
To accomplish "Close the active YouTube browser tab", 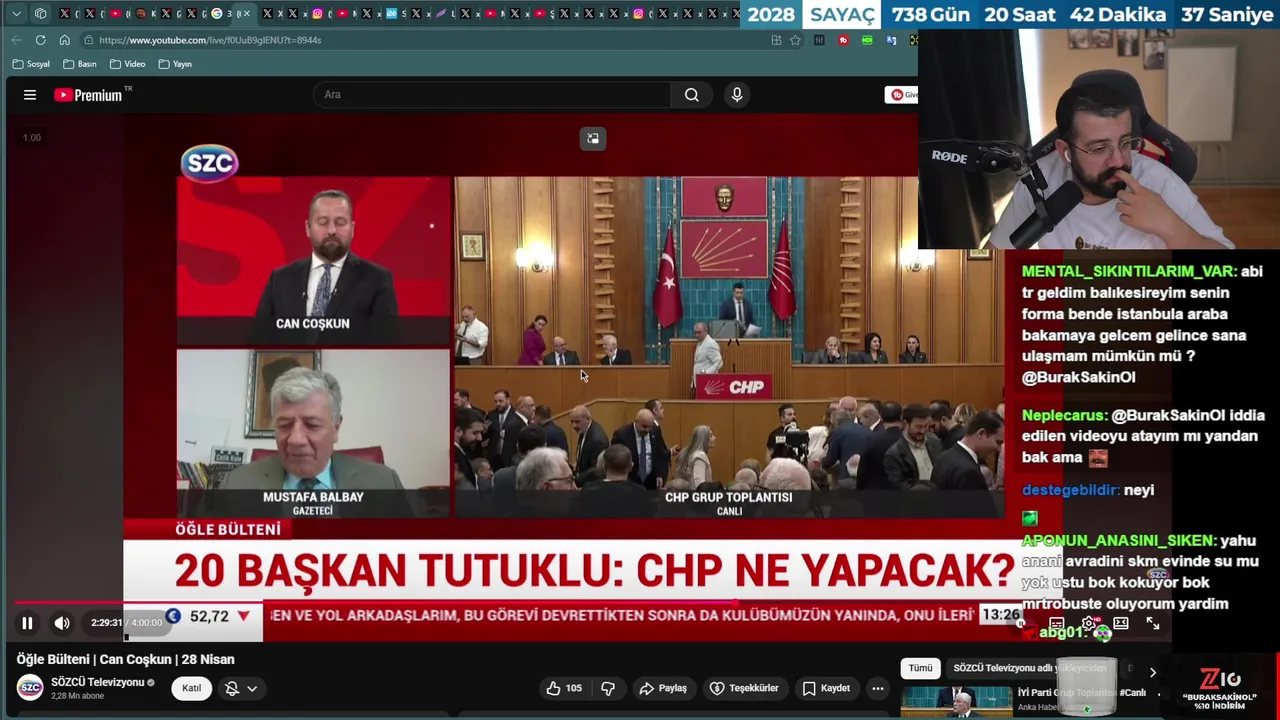I will [x=246, y=14].
